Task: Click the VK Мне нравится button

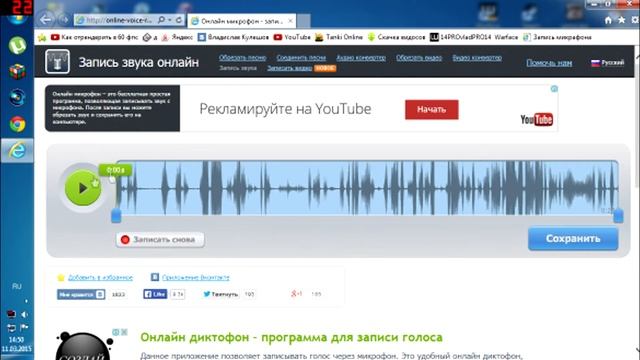Action: 81,294
